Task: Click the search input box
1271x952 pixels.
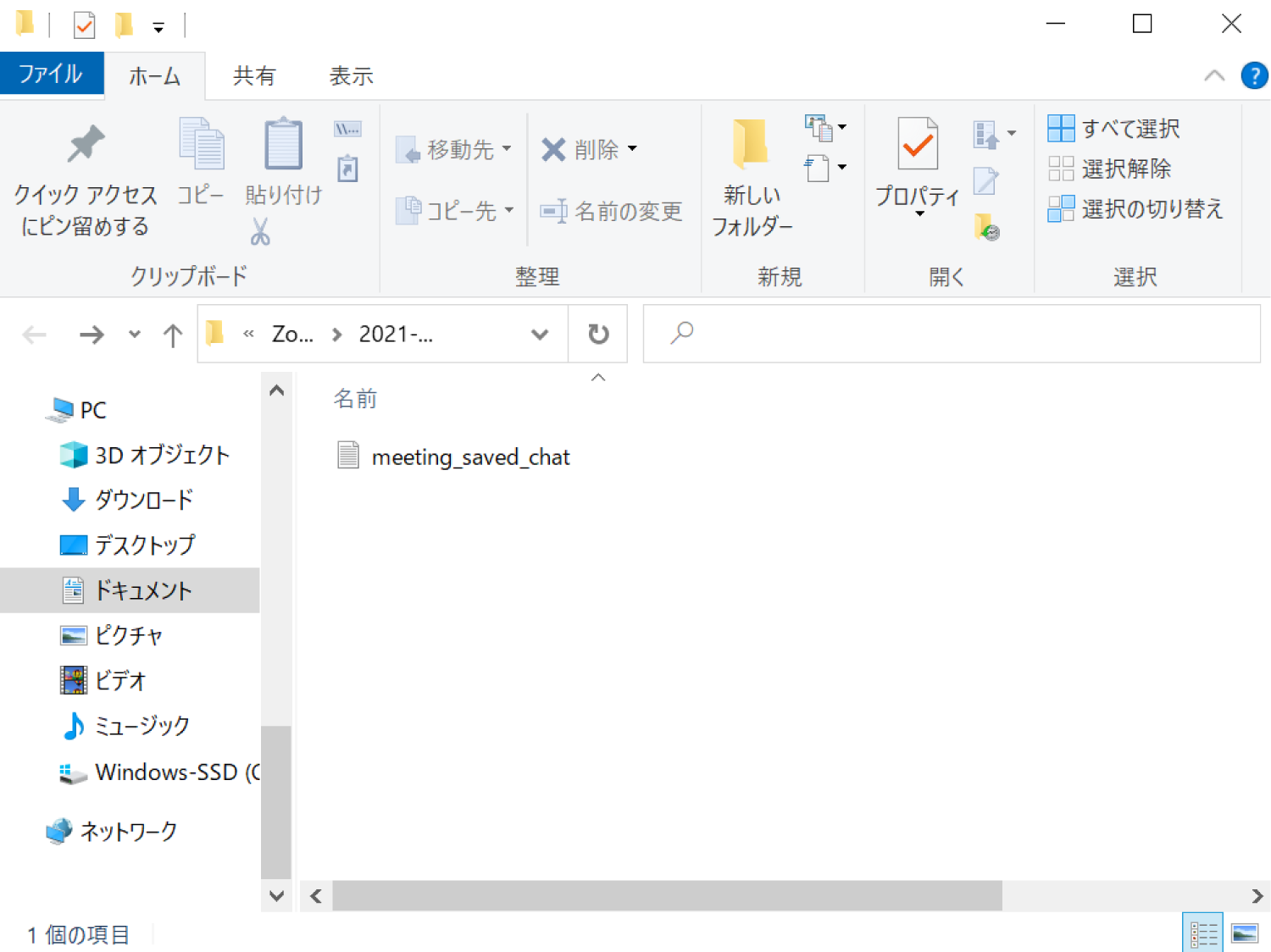Action: pyautogui.click(x=952, y=334)
